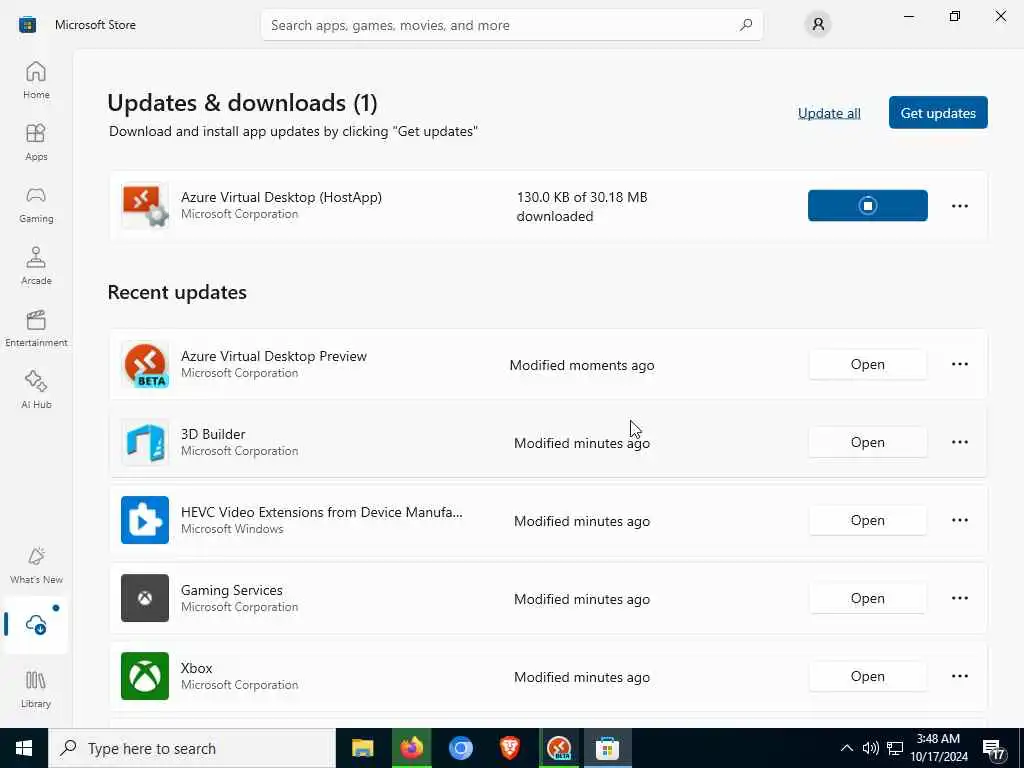
Task: Open the user profile account icon
Action: click(x=818, y=25)
